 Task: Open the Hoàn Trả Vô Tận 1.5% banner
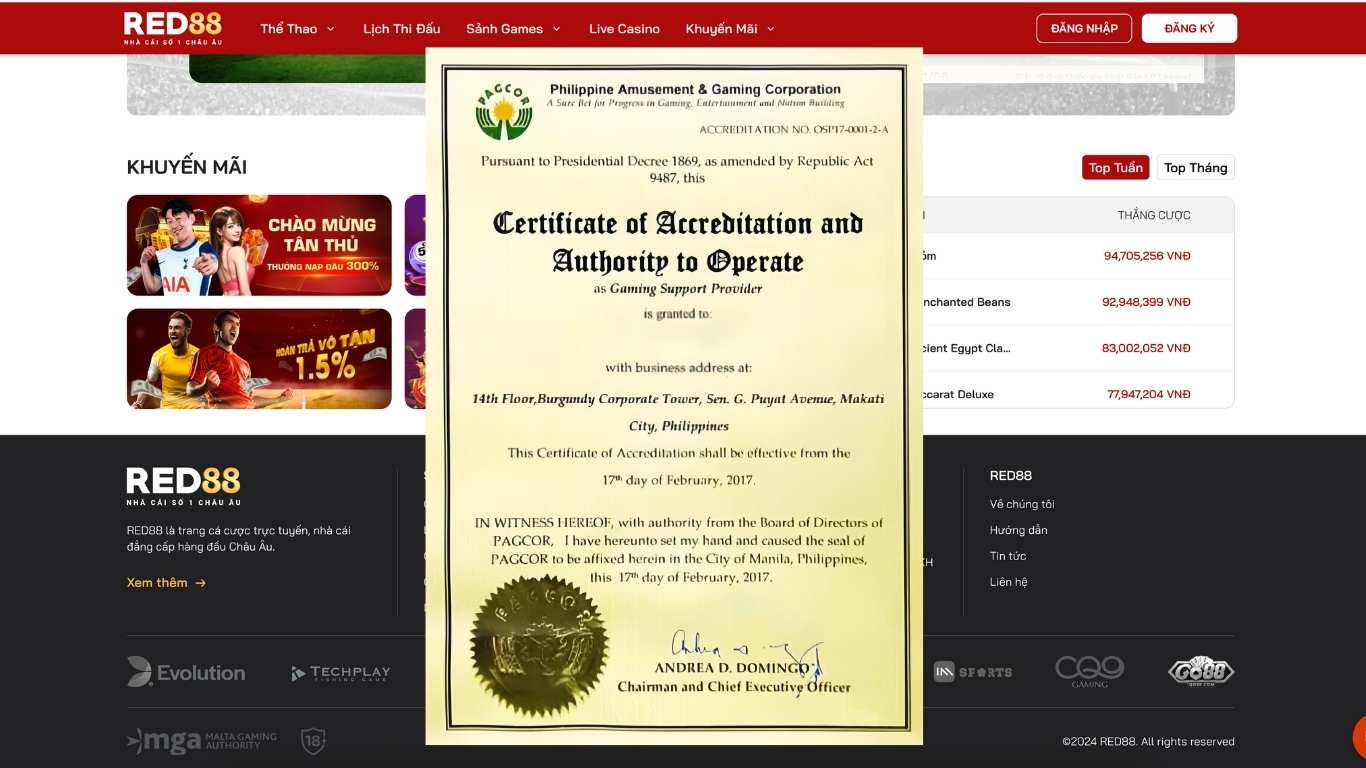click(259, 358)
